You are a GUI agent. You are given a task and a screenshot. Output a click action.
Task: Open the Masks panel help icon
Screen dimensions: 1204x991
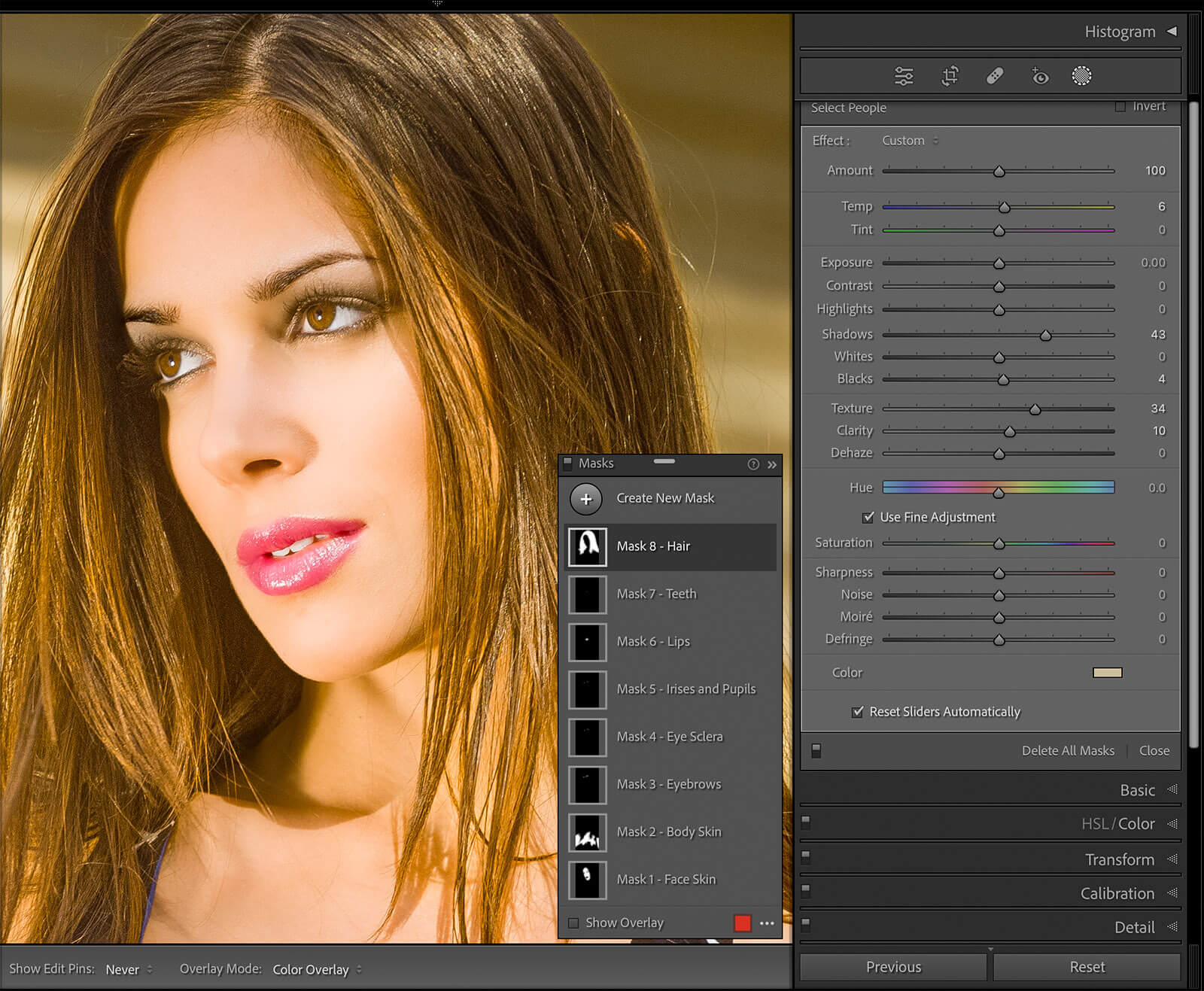753,464
